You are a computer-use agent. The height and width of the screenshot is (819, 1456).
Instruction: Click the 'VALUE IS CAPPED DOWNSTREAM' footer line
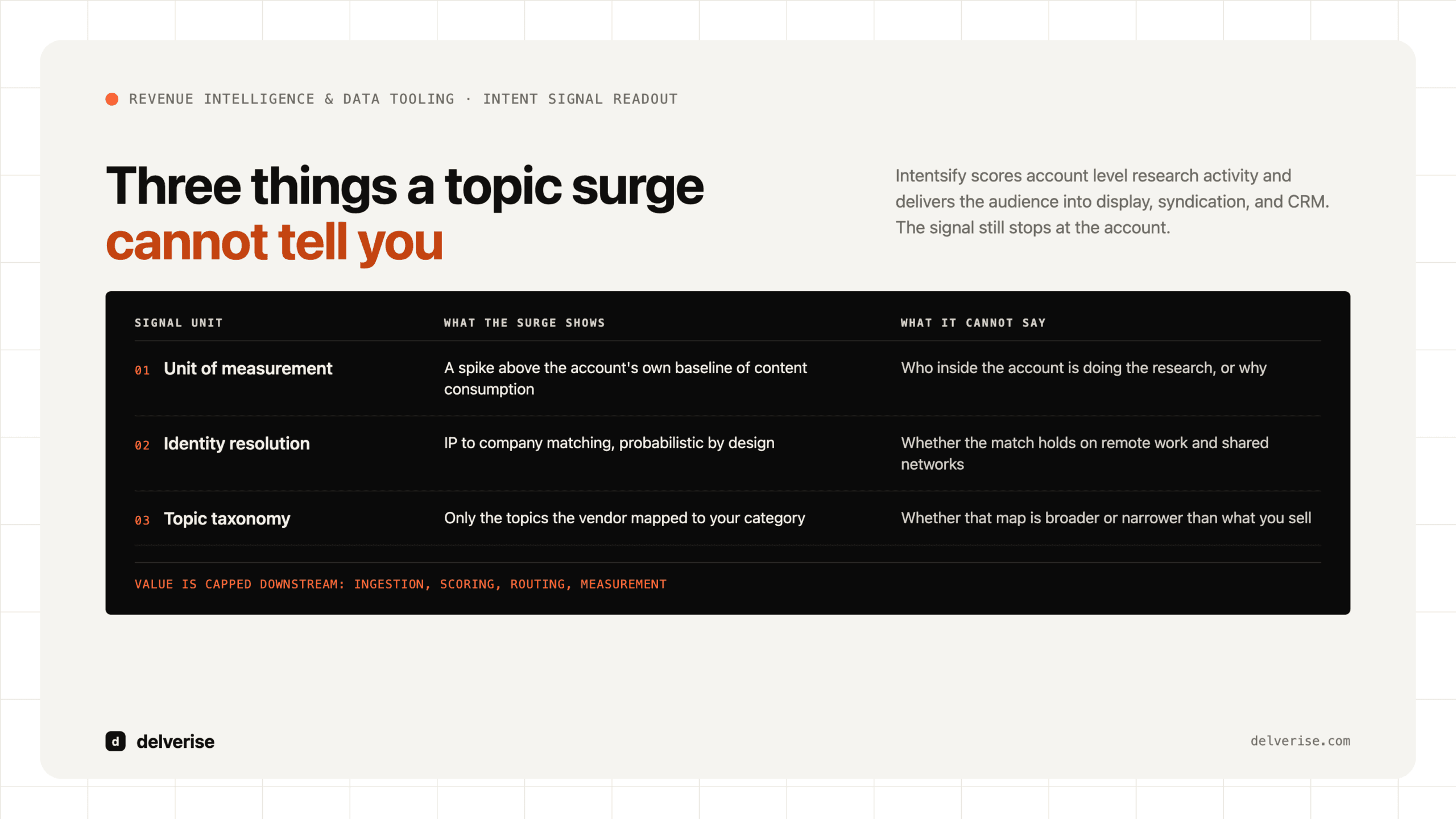tap(400, 584)
